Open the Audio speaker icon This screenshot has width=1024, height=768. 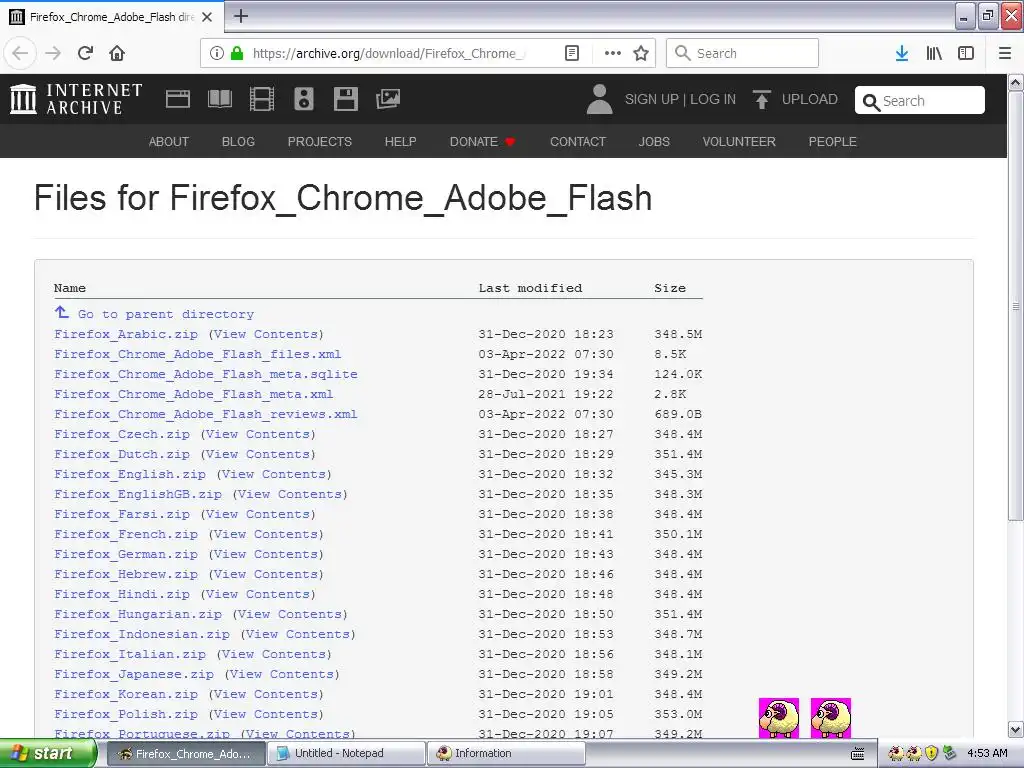(304, 99)
